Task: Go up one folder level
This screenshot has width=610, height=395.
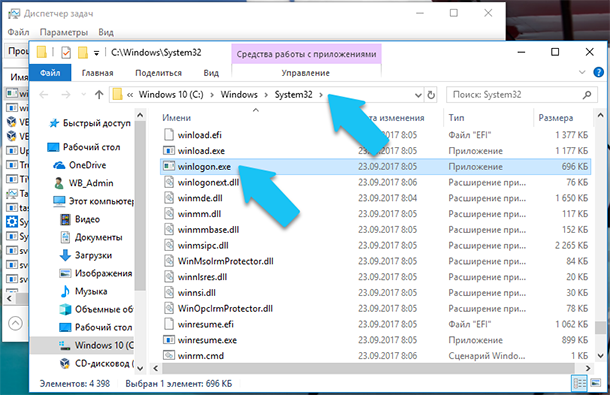Action: coord(99,95)
